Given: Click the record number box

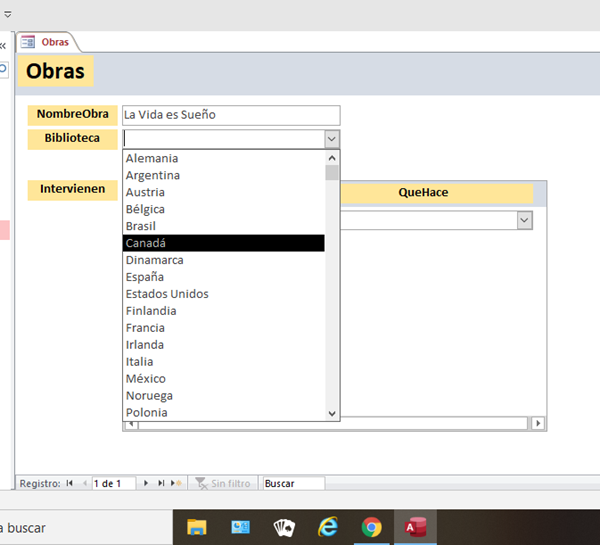Looking at the screenshot, I should (114, 483).
